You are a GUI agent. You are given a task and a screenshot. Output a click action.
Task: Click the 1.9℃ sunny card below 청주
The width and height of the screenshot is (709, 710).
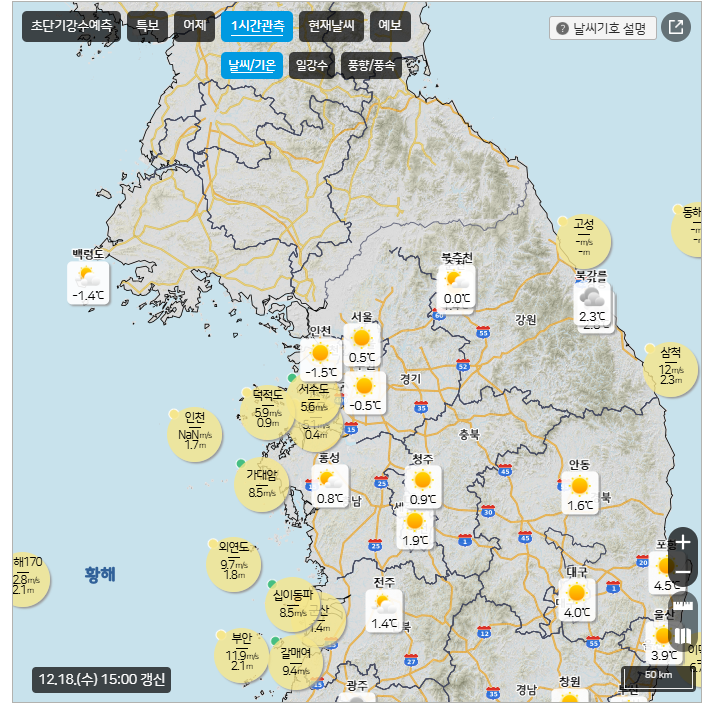(x=415, y=528)
